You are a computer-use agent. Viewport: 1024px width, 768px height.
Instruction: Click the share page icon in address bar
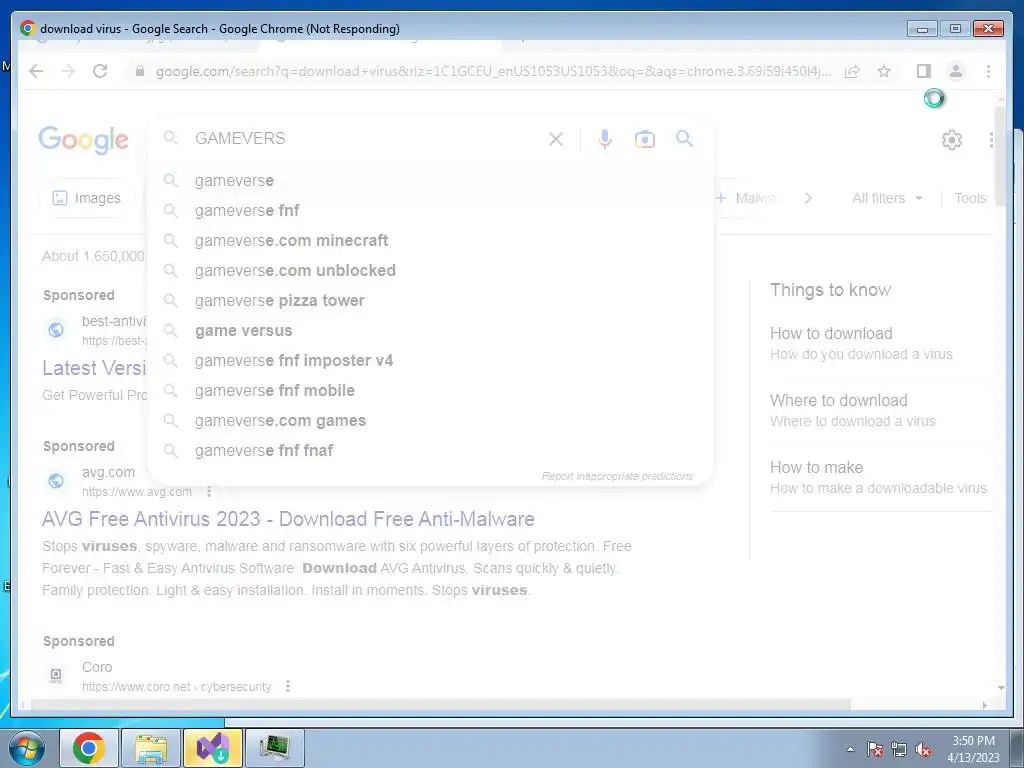[852, 71]
